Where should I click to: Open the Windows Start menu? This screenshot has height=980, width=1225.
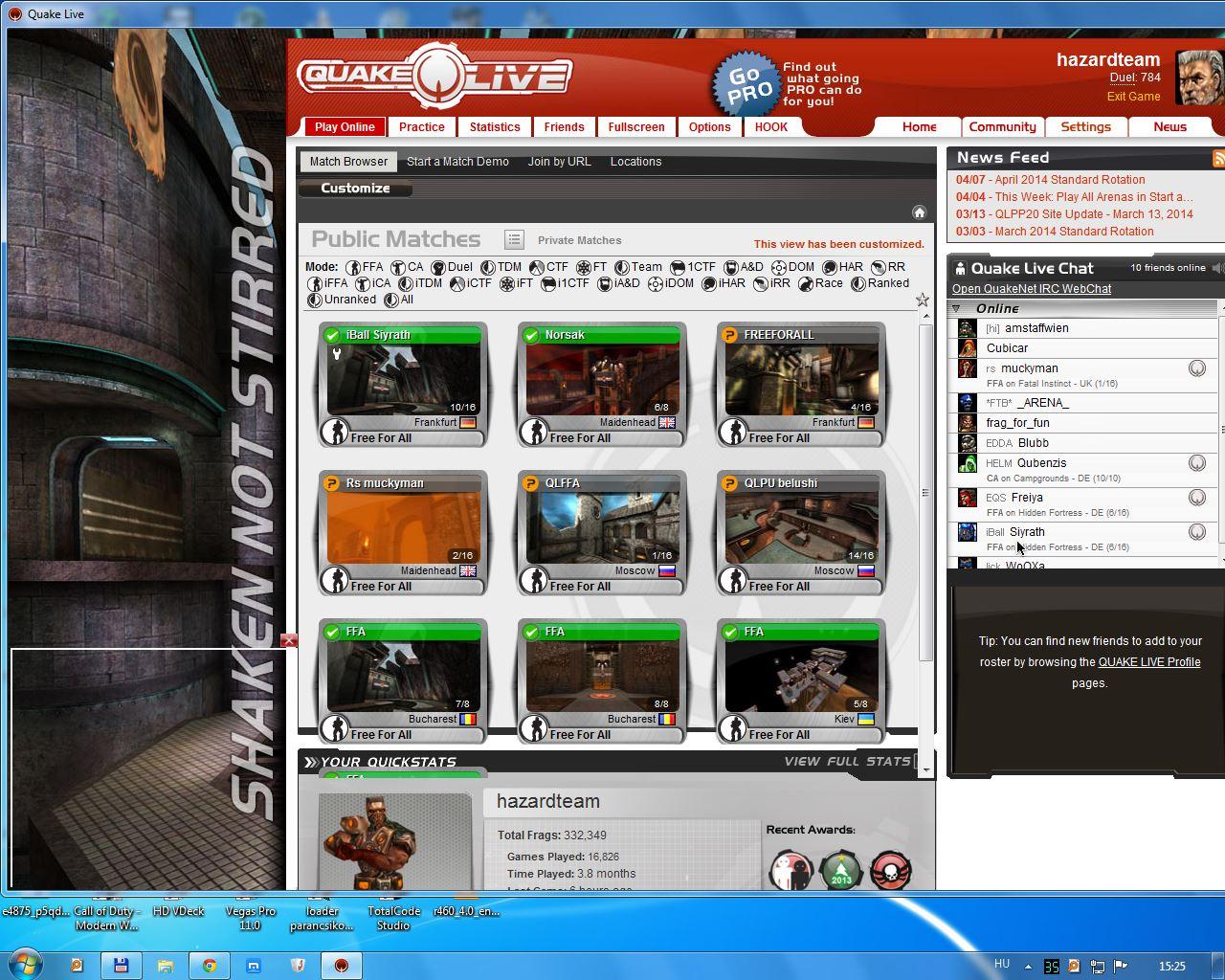coord(24,965)
